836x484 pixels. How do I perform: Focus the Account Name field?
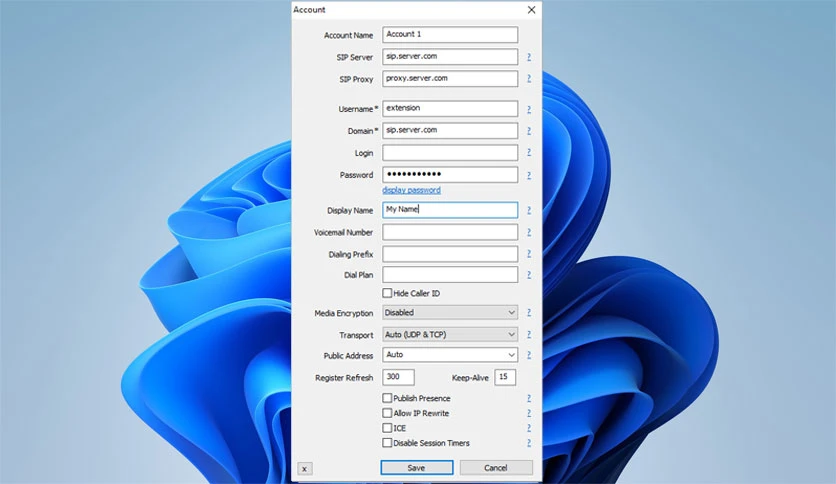click(x=450, y=35)
